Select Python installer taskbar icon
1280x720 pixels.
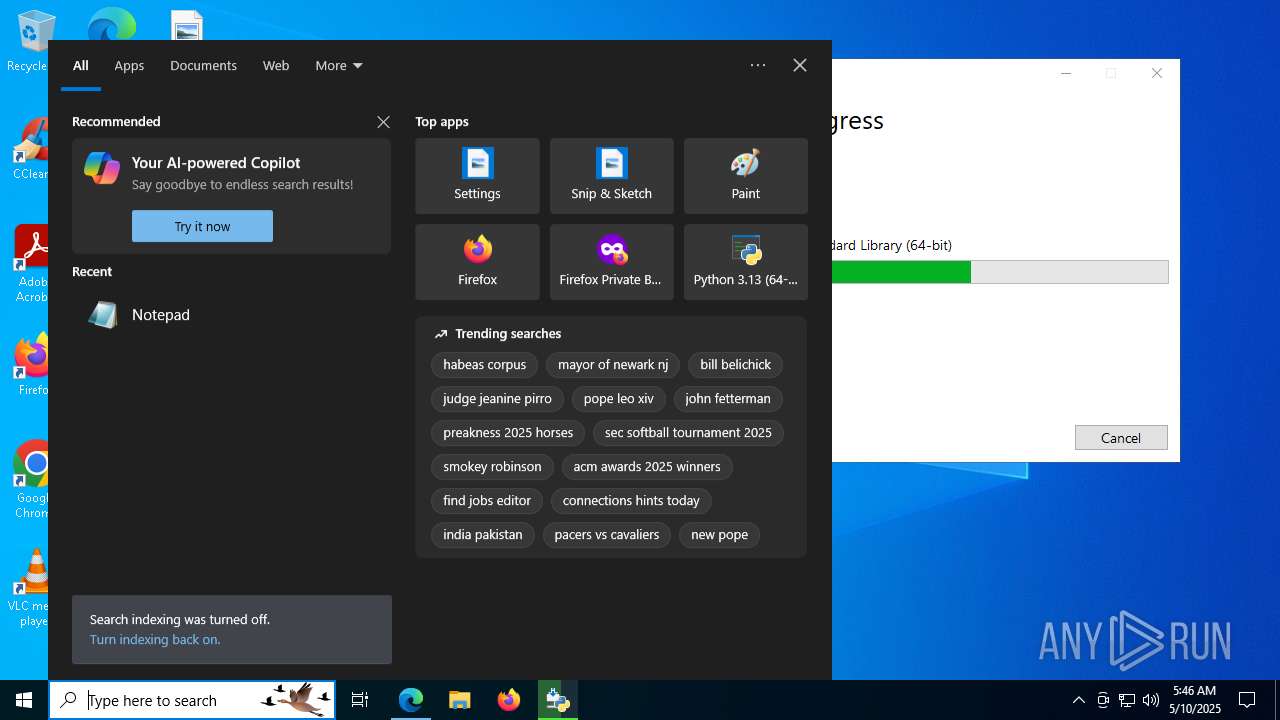pos(557,700)
